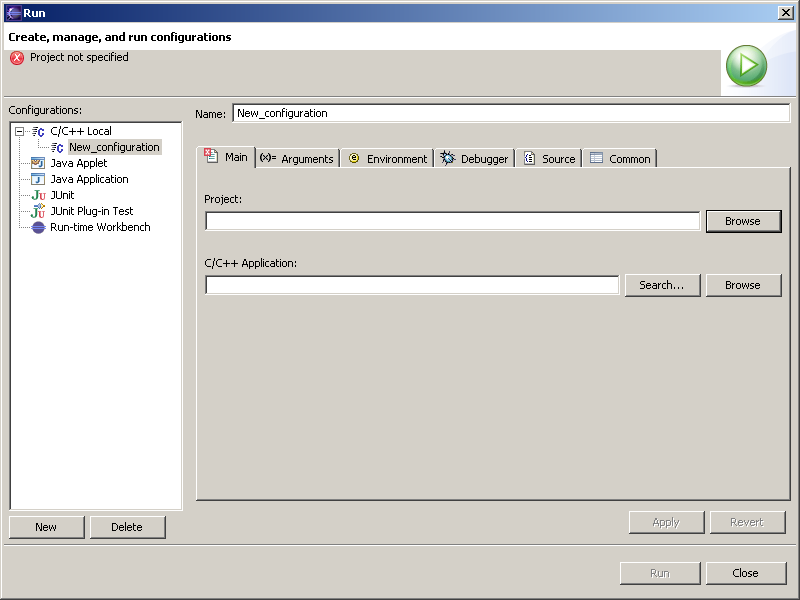This screenshot has height=600, width=800.
Task: Click the Java Applet icon in the tree
Action: (38, 163)
